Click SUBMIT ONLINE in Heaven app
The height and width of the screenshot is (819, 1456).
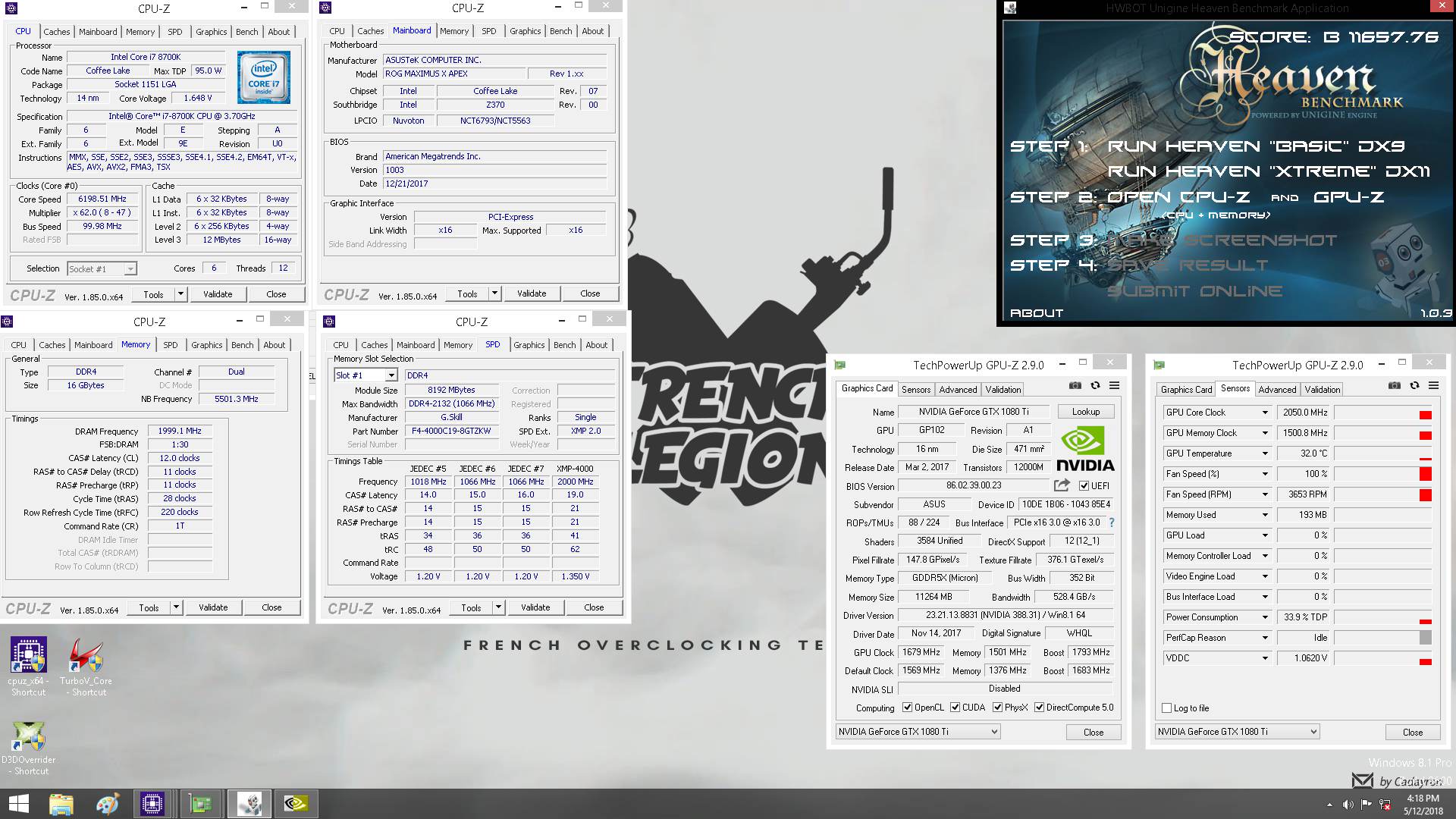point(1194,291)
